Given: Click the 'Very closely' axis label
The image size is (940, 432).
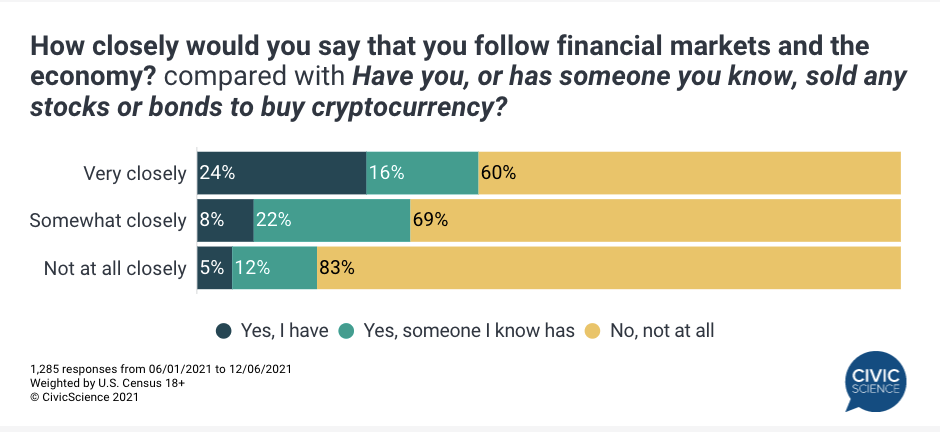Looking at the screenshot, I should pyautogui.click(x=134, y=173).
